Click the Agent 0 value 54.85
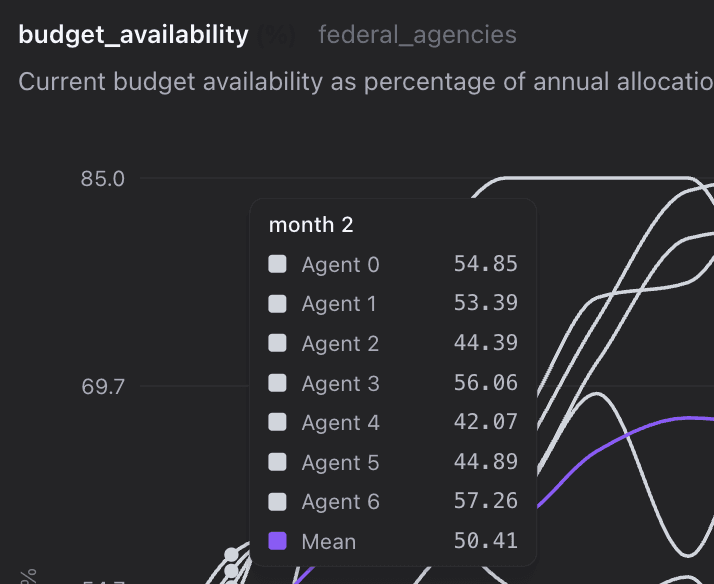 click(486, 264)
